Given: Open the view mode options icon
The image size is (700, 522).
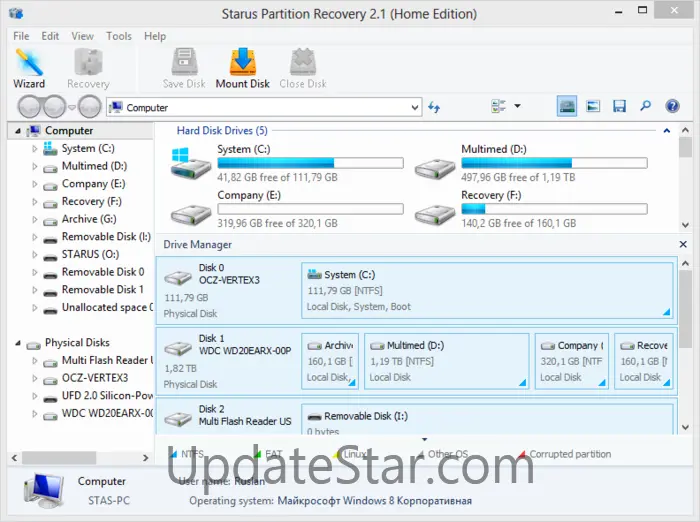Looking at the screenshot, I should coord(498,106).
